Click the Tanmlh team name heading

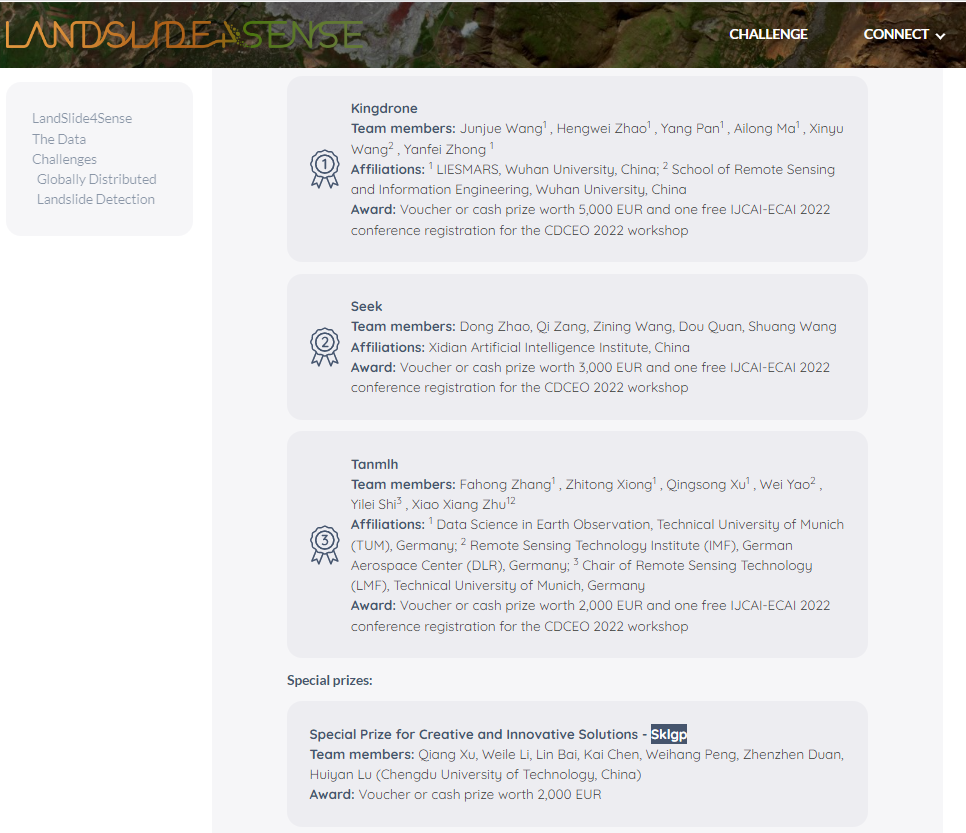[374, 464]
